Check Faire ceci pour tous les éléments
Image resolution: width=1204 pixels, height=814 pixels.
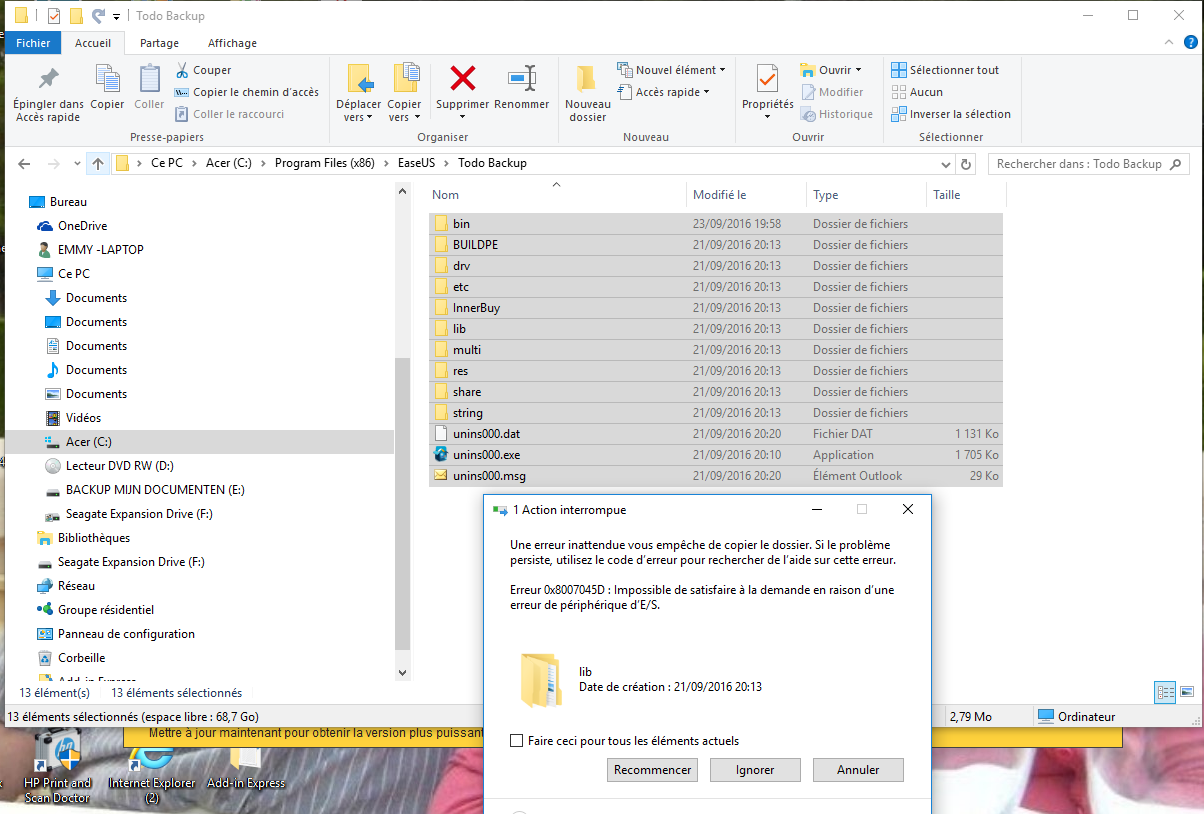click(x=516, y=741)
